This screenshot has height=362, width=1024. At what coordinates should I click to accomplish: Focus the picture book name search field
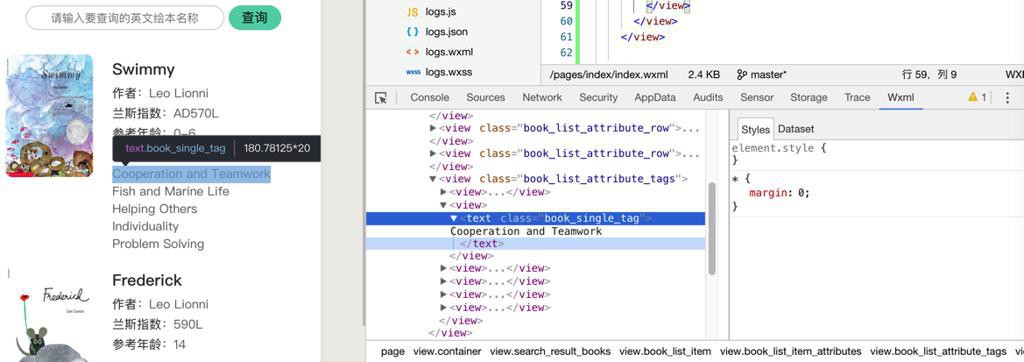125,18
